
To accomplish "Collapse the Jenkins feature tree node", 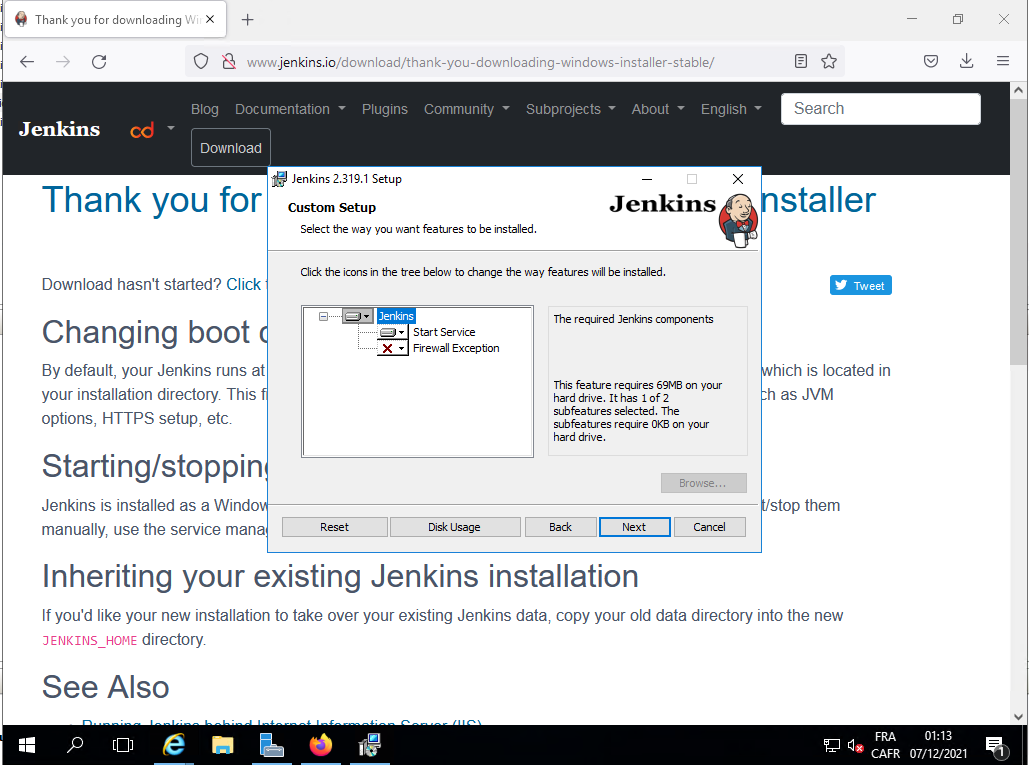I will (323, 316).
